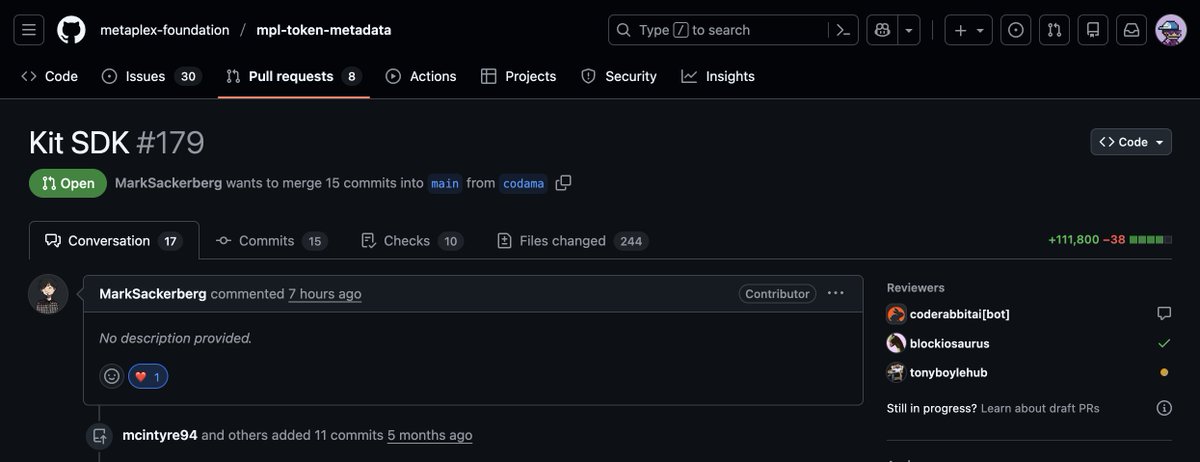Image resolution: width=1200 pixels, height=462 pixels.
Task: Copy the head branch name icon
Action: click(x=564, y=183)
